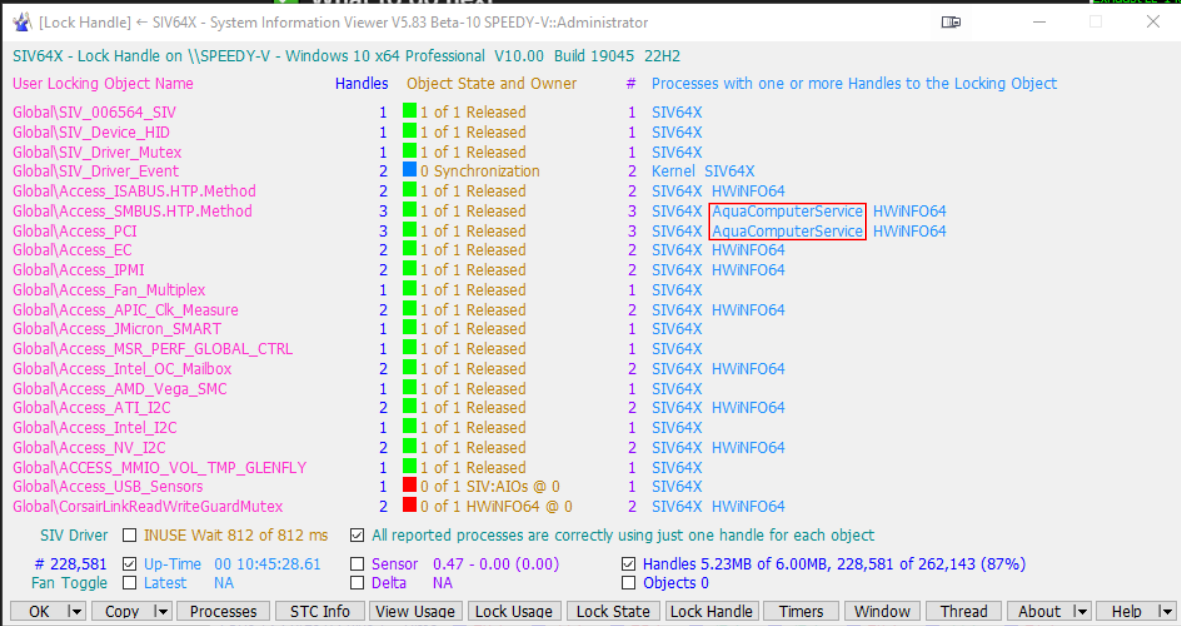Select Global\Access_AMD_Vega_SMC lock name
1181x626 pixels.
(119, 389)
